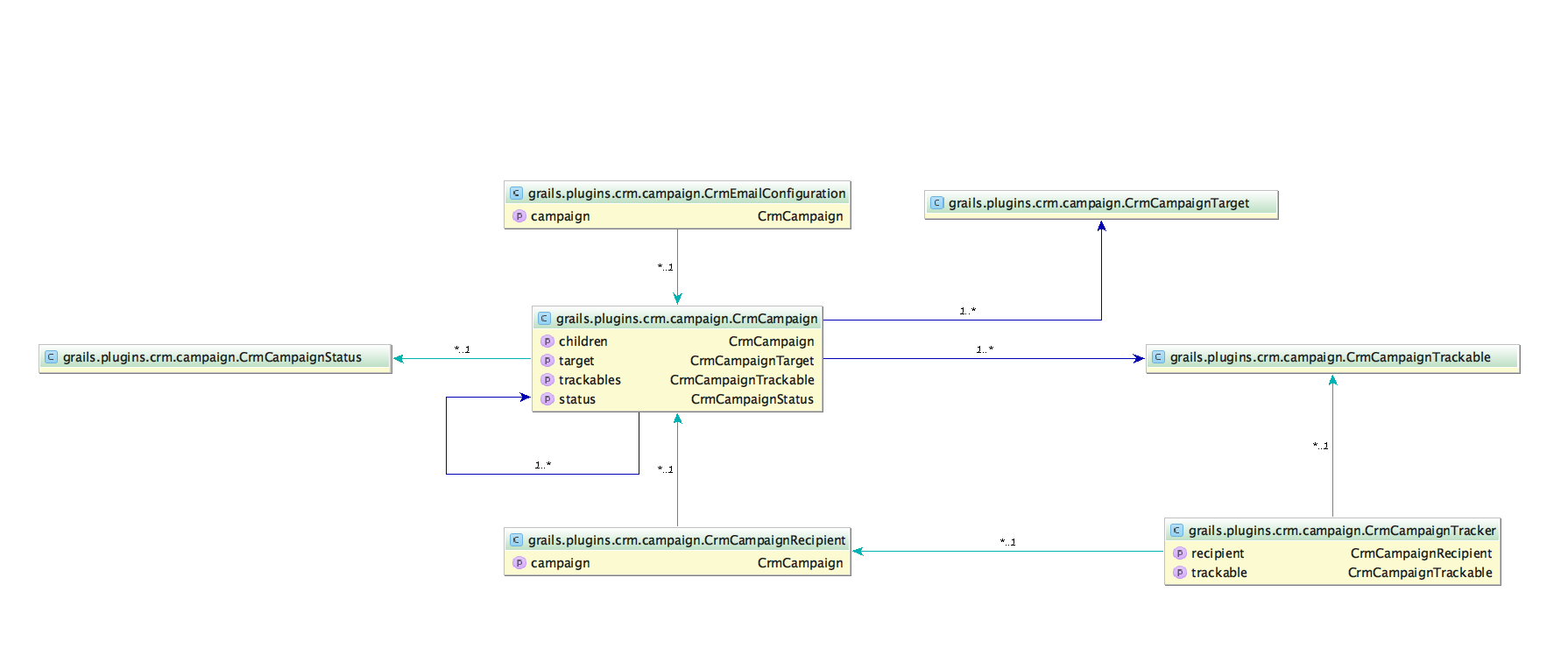The height and width of the screenshot is (648, 1568).
Task: Click property icon beside campaign in CrmEmailConfiguration
Action: (x=519, y=216)
